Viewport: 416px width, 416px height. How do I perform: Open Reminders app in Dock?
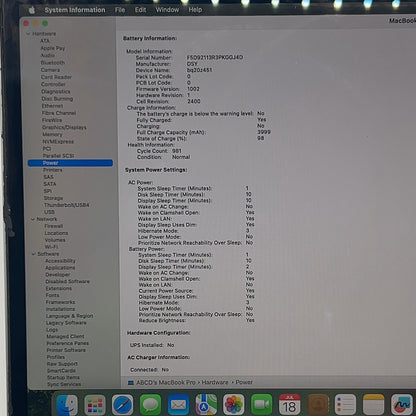(345, 404)
